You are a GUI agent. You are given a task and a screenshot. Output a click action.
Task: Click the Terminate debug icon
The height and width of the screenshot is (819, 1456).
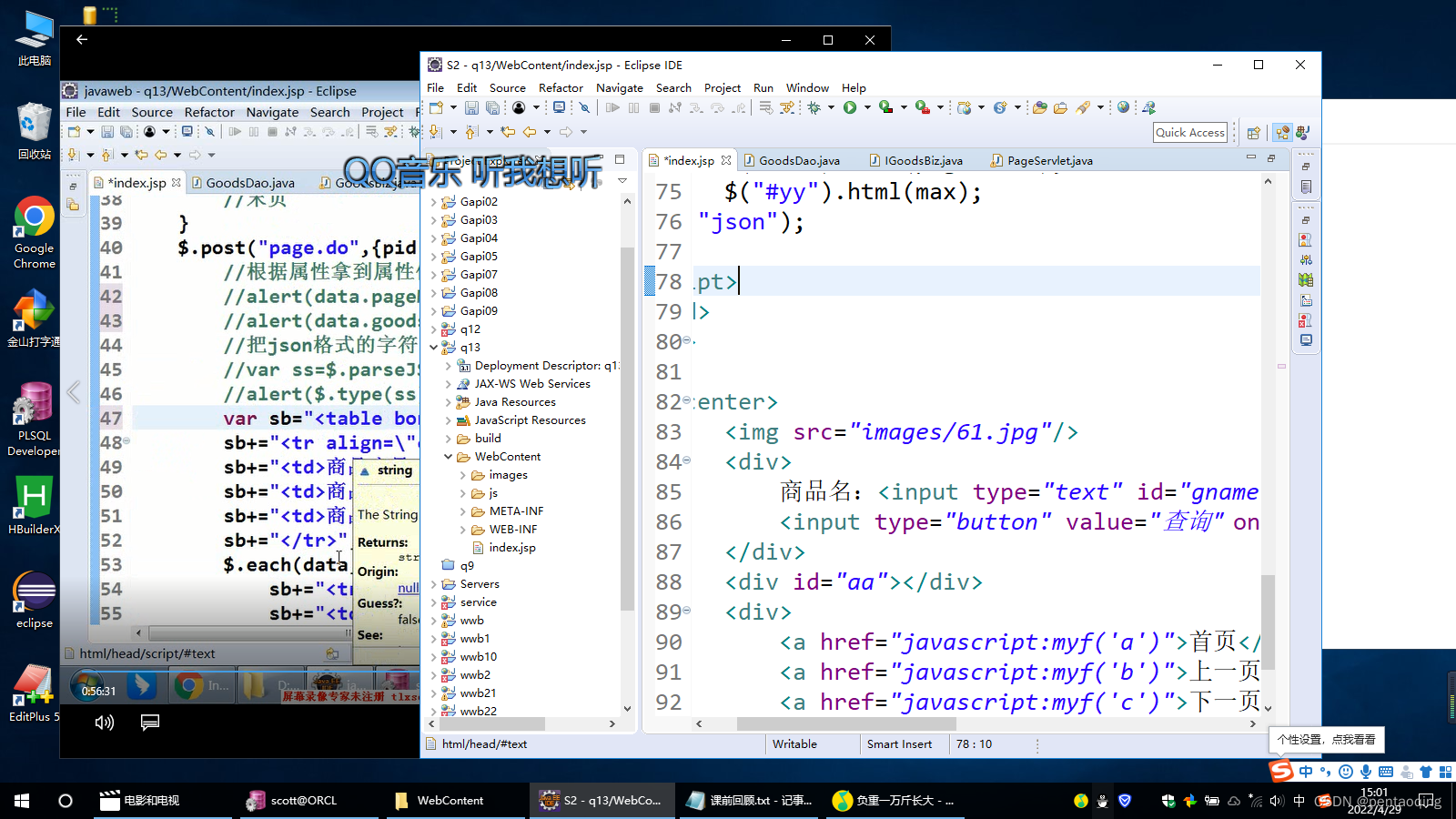[x=654, y=107]
